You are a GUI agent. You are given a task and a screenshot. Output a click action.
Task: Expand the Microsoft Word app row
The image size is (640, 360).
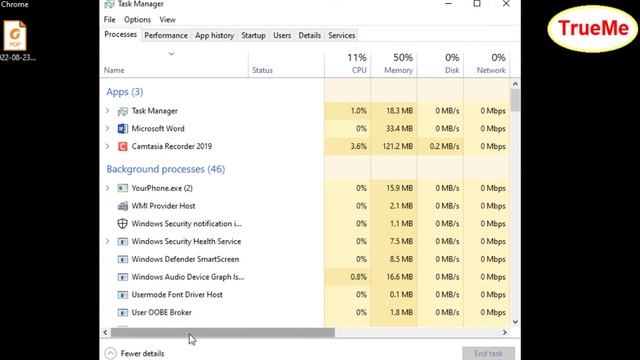(107, 129)
